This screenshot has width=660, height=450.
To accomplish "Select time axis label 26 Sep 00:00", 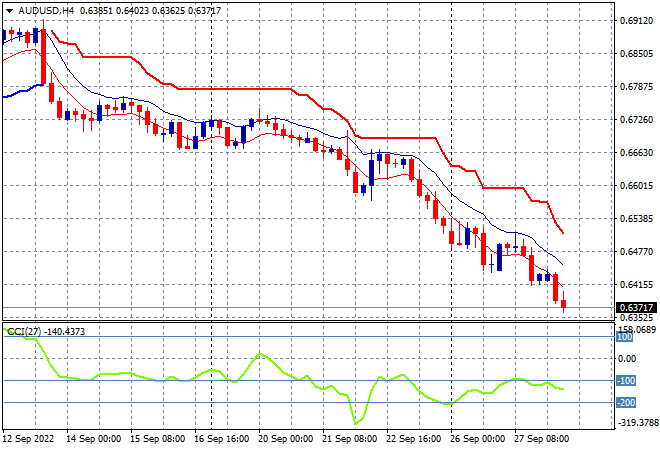I will click(477, 439).
